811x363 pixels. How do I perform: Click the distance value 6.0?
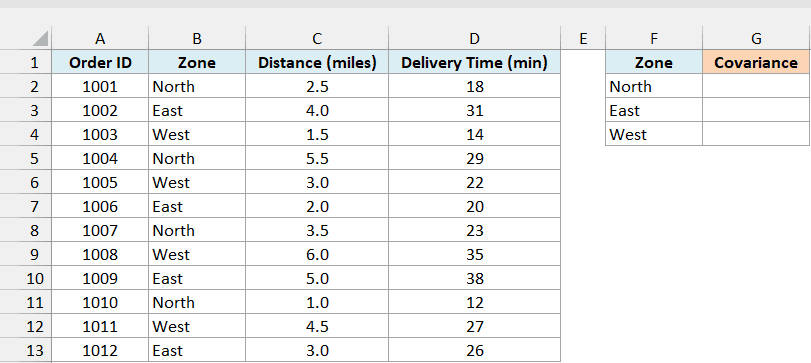[x=317, y=254]
